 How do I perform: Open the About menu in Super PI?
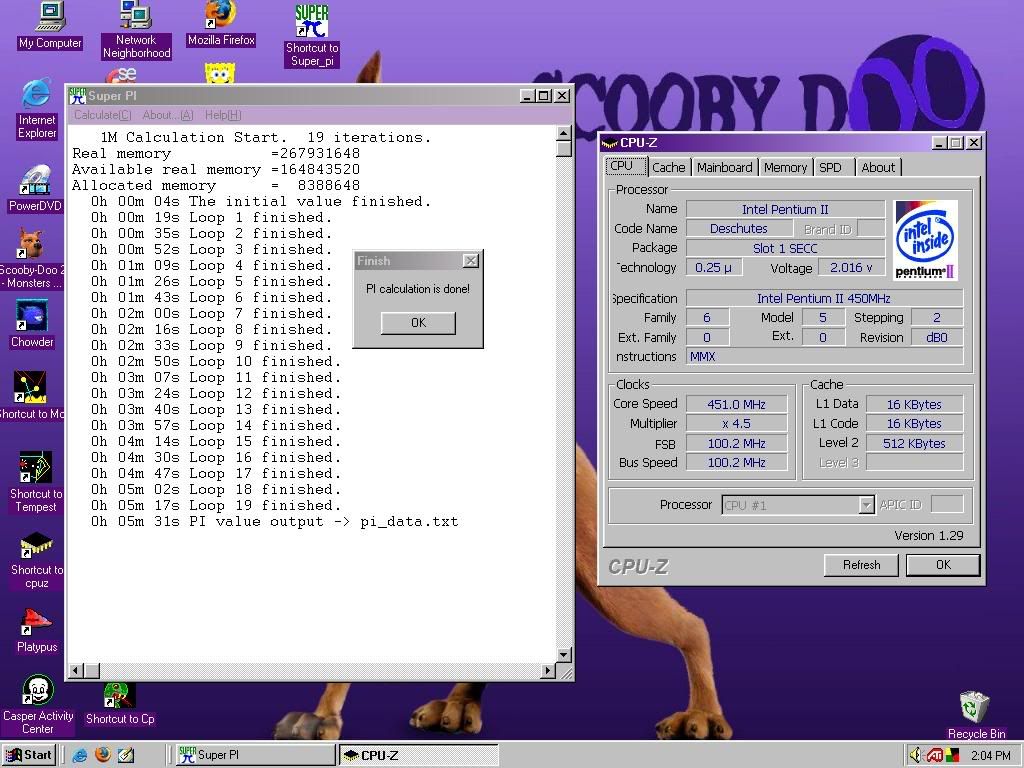[x=168, y=115]
